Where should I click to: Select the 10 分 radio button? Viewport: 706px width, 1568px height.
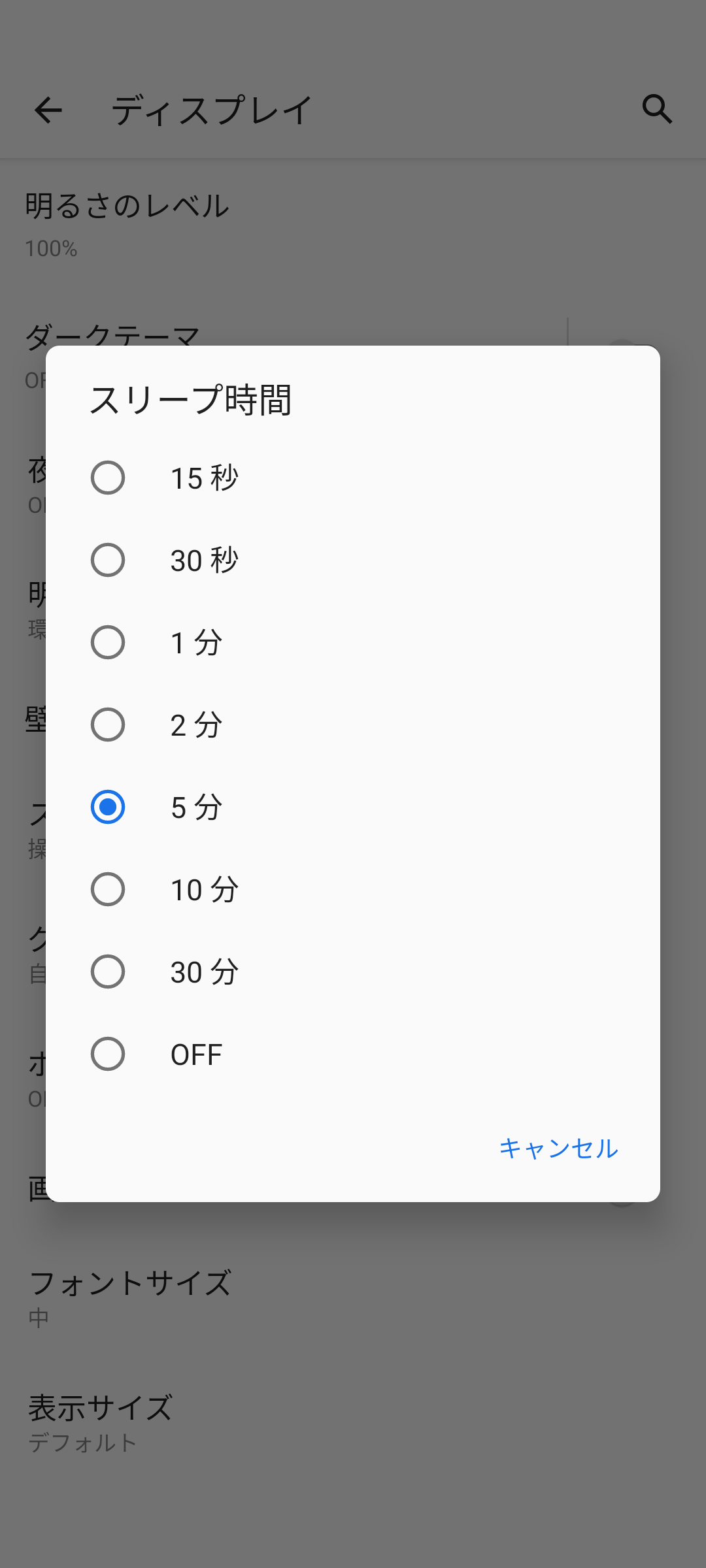pos(108,889)
